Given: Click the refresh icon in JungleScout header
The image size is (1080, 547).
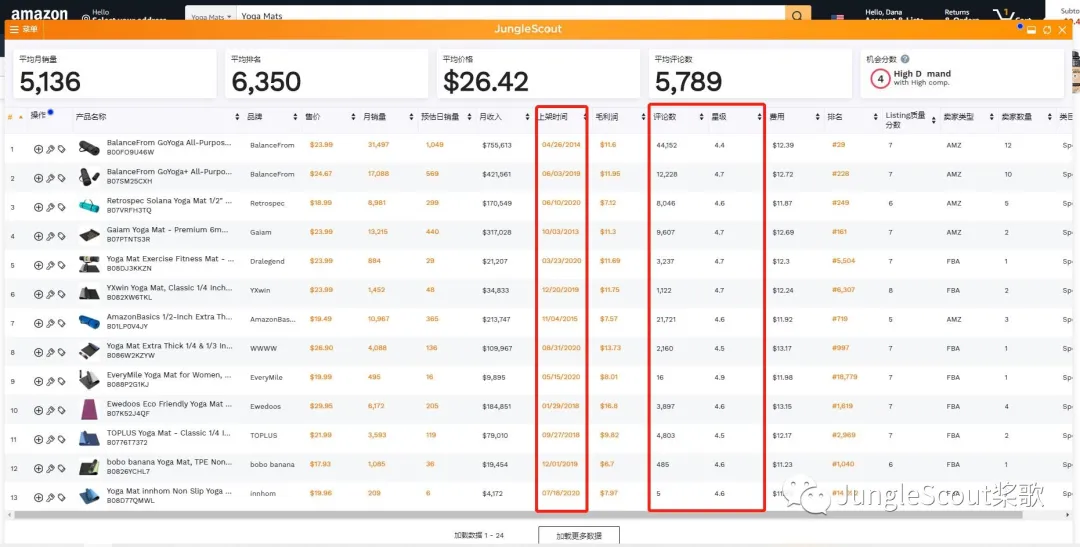Looking at the screenshot, I should coord(1047,30).
